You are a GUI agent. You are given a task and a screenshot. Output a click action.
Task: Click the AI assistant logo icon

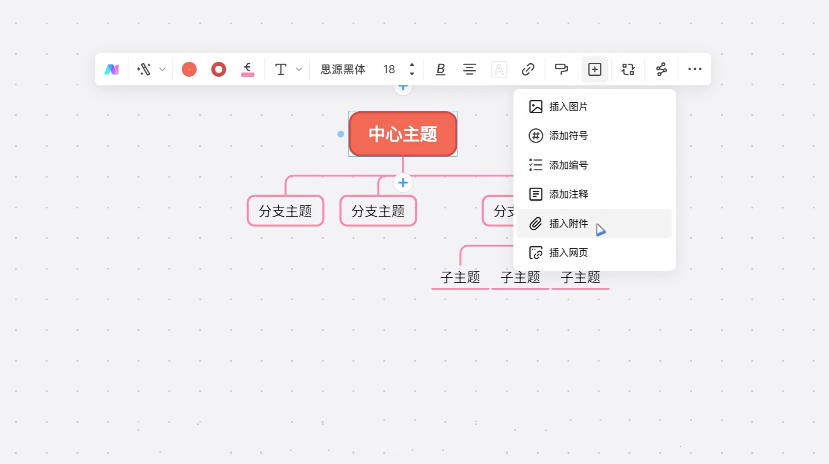(112, 69)
